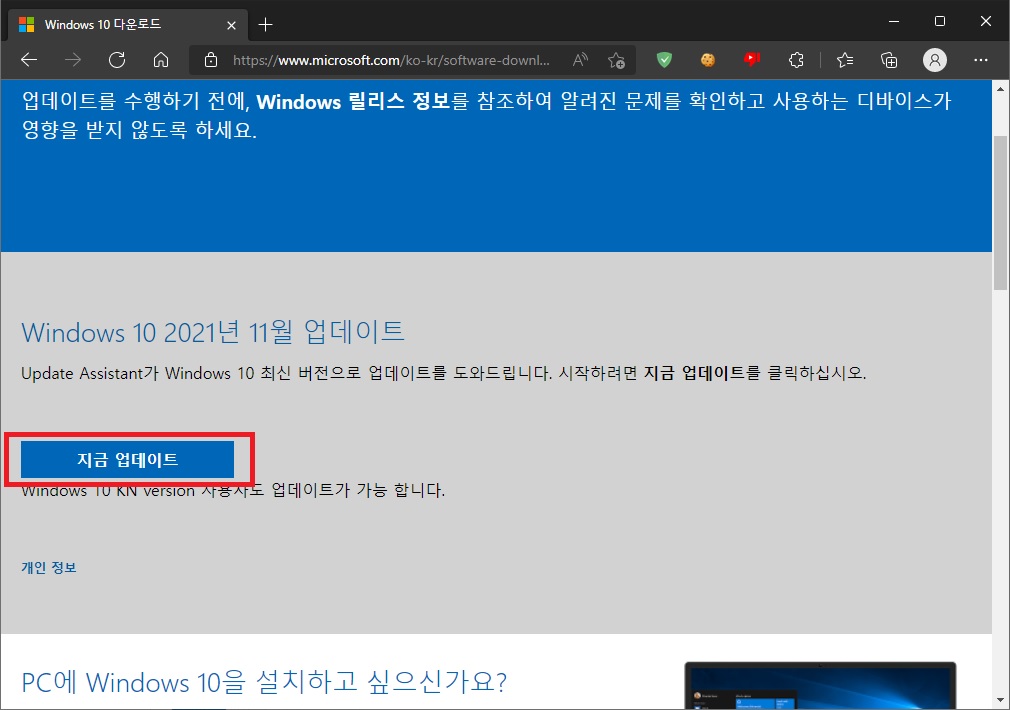Close the Windows 10 다운로드 tab
1010x710 pixels.
[231, 25]
